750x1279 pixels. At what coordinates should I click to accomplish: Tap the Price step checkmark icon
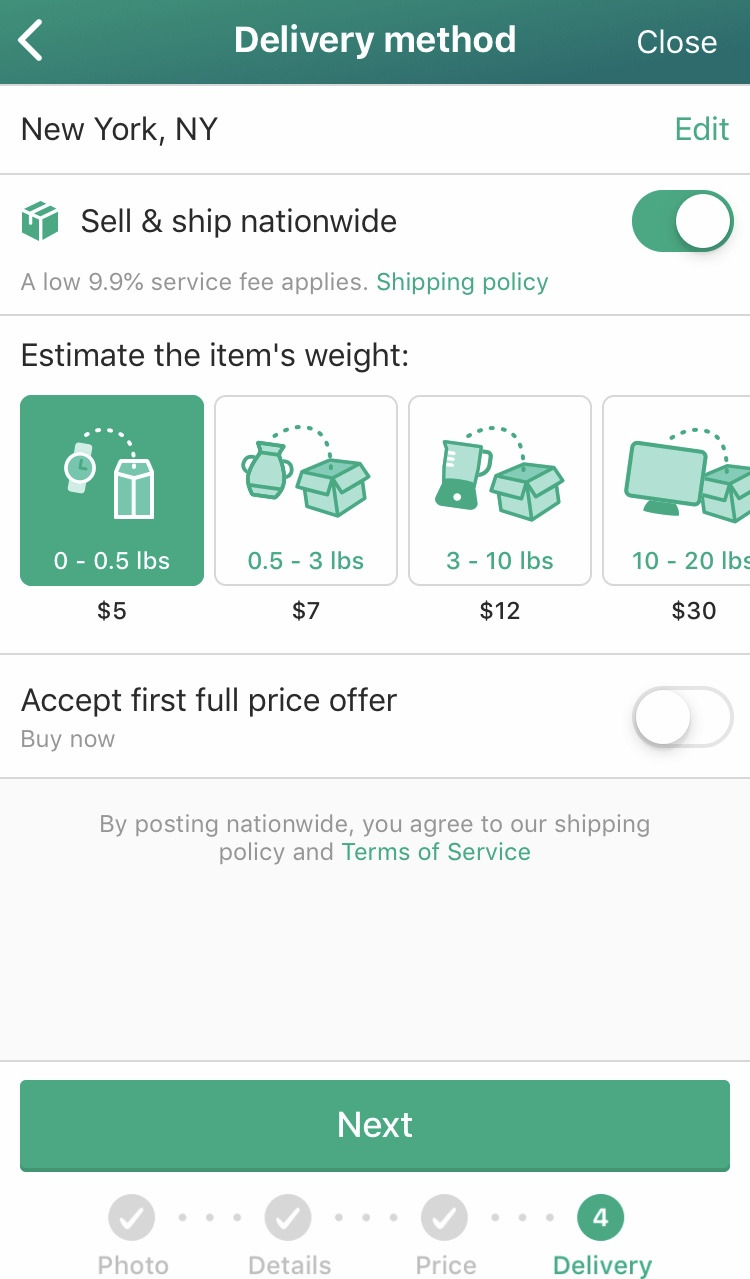coord(445,1218)
